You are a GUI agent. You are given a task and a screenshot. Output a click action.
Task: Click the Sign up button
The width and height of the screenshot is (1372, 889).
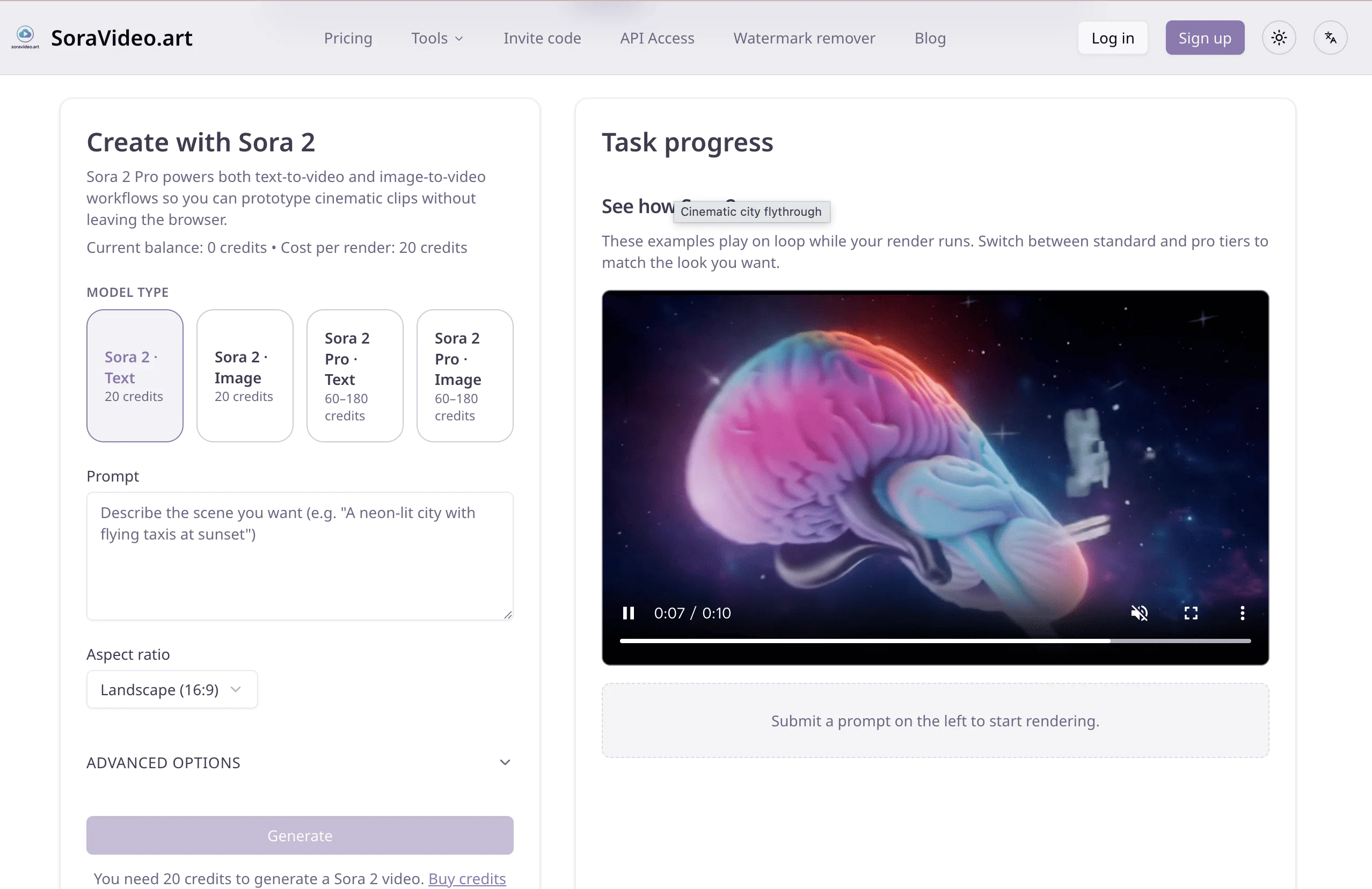1205,38
